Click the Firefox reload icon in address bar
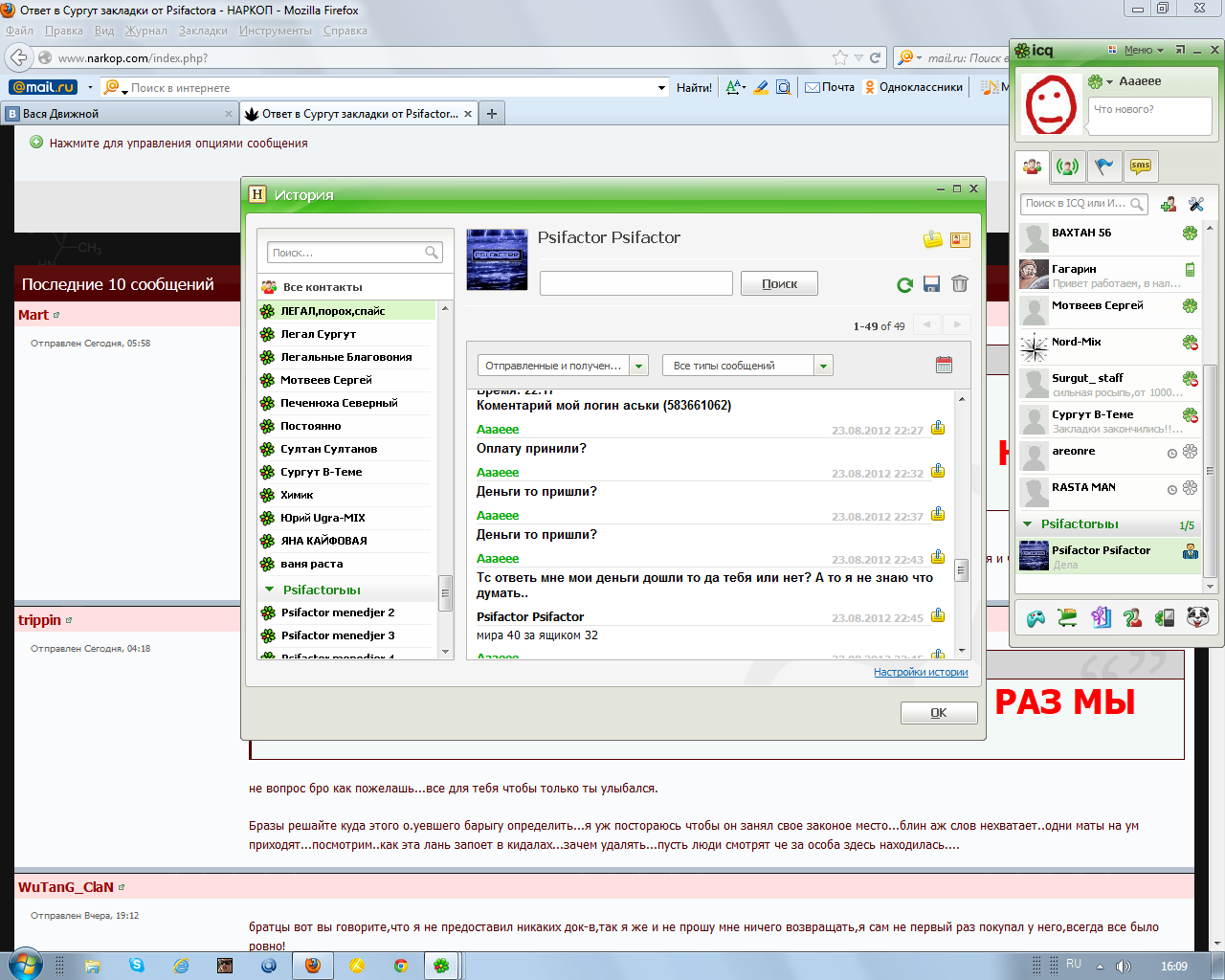 coord(875,57)
